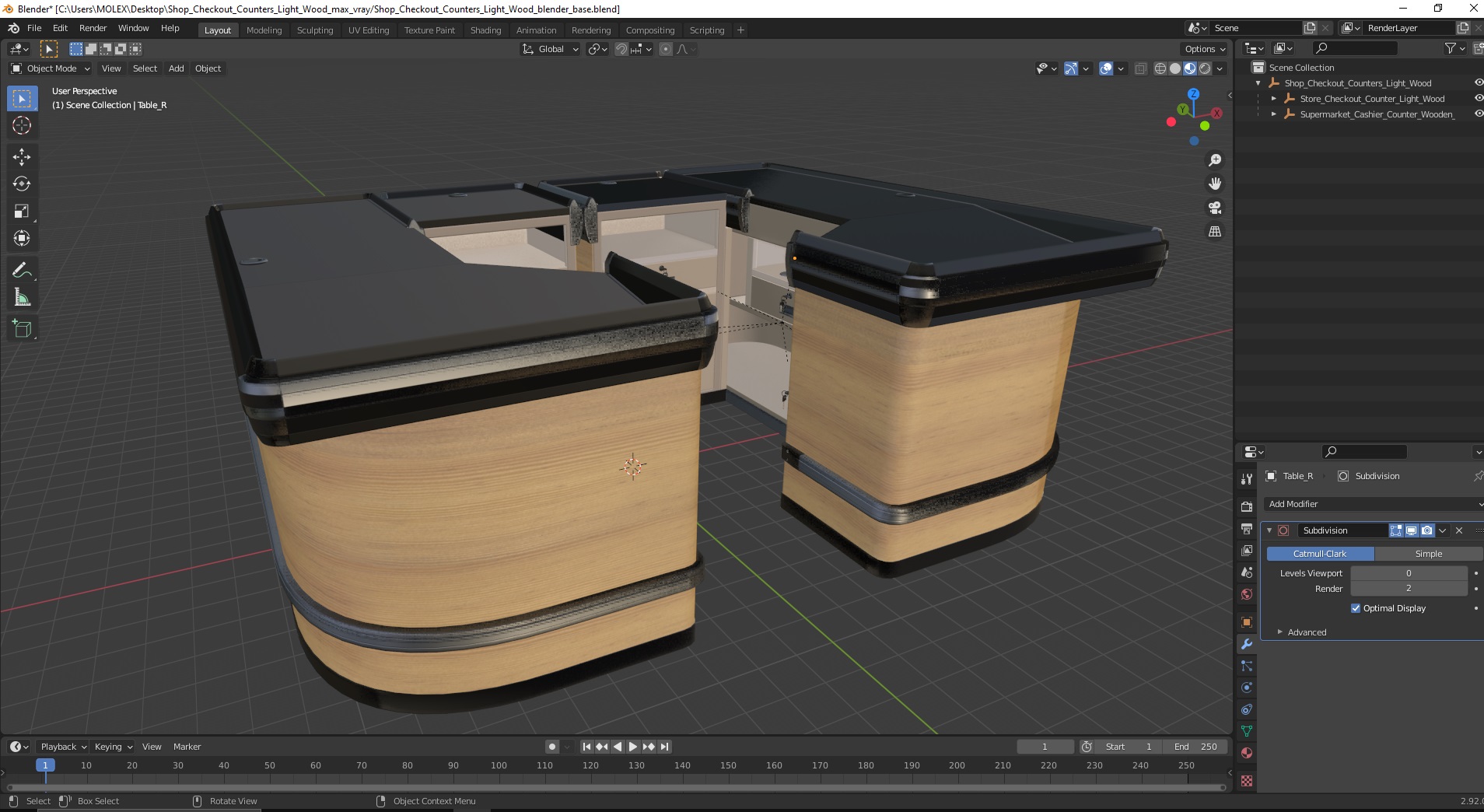Switch perspective/orthographic grid icon
The height and width of the screenshot is (812, 1484).
tap(1215, 232)
